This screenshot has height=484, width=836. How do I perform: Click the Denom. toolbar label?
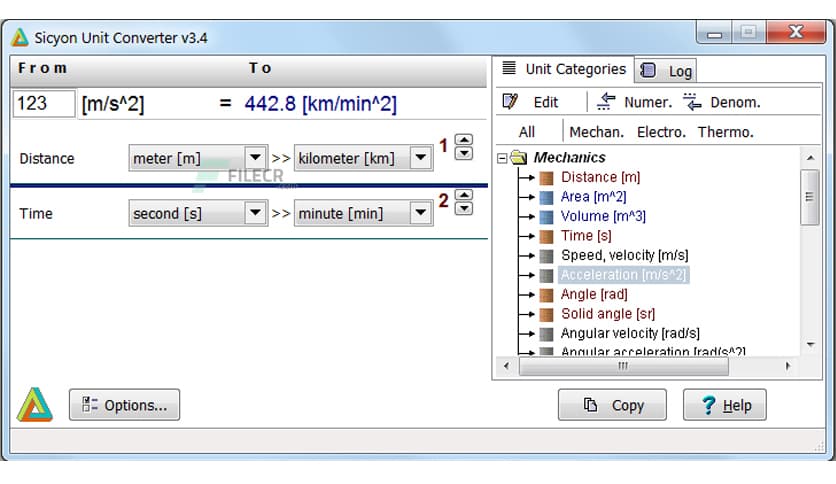(735, 102)
